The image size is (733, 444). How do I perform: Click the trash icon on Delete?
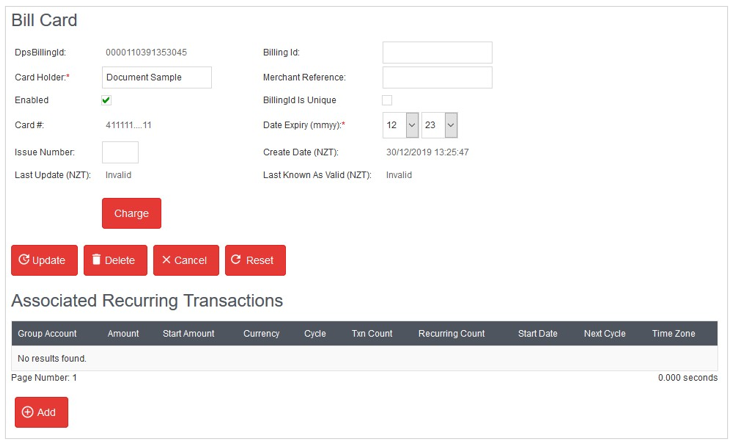96,260
